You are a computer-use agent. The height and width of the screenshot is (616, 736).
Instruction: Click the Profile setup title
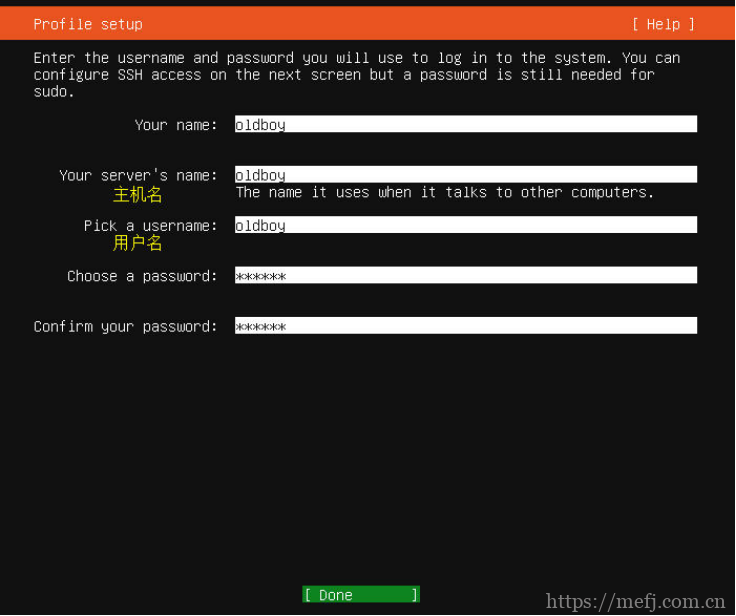[x=88, y=24]
